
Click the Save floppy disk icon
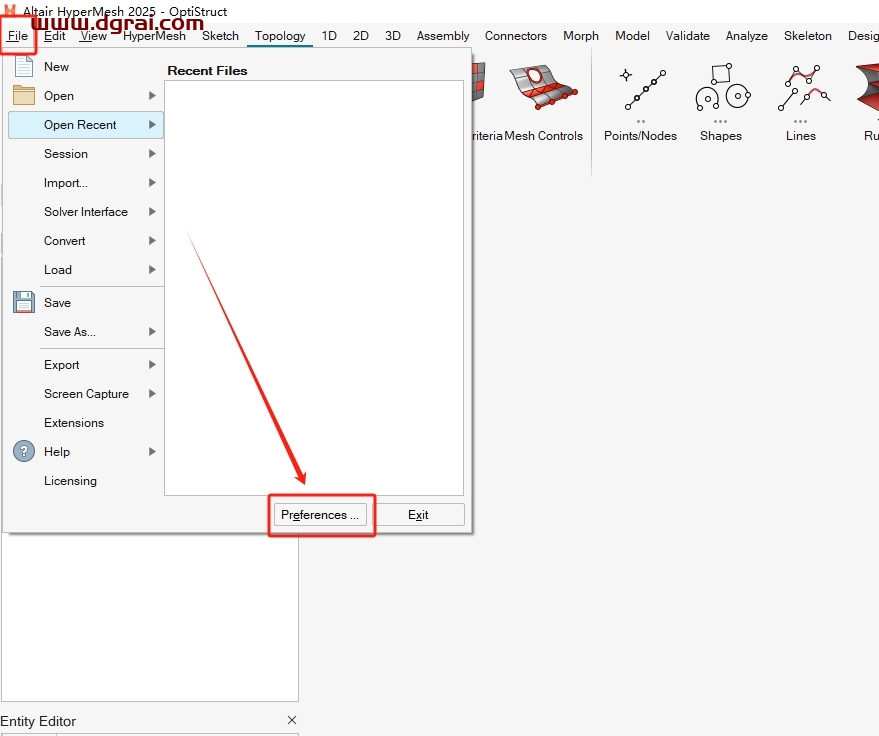[24, 302]
